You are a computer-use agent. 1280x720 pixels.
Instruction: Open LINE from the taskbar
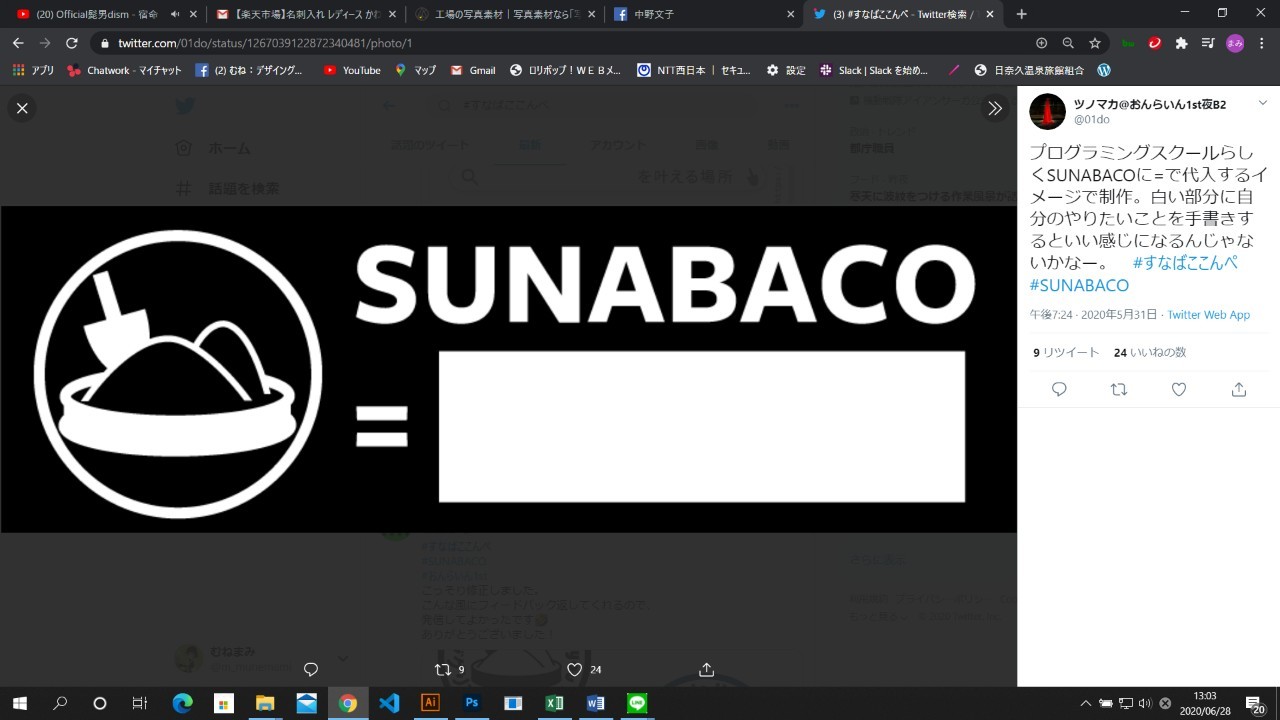coord(637,703)
